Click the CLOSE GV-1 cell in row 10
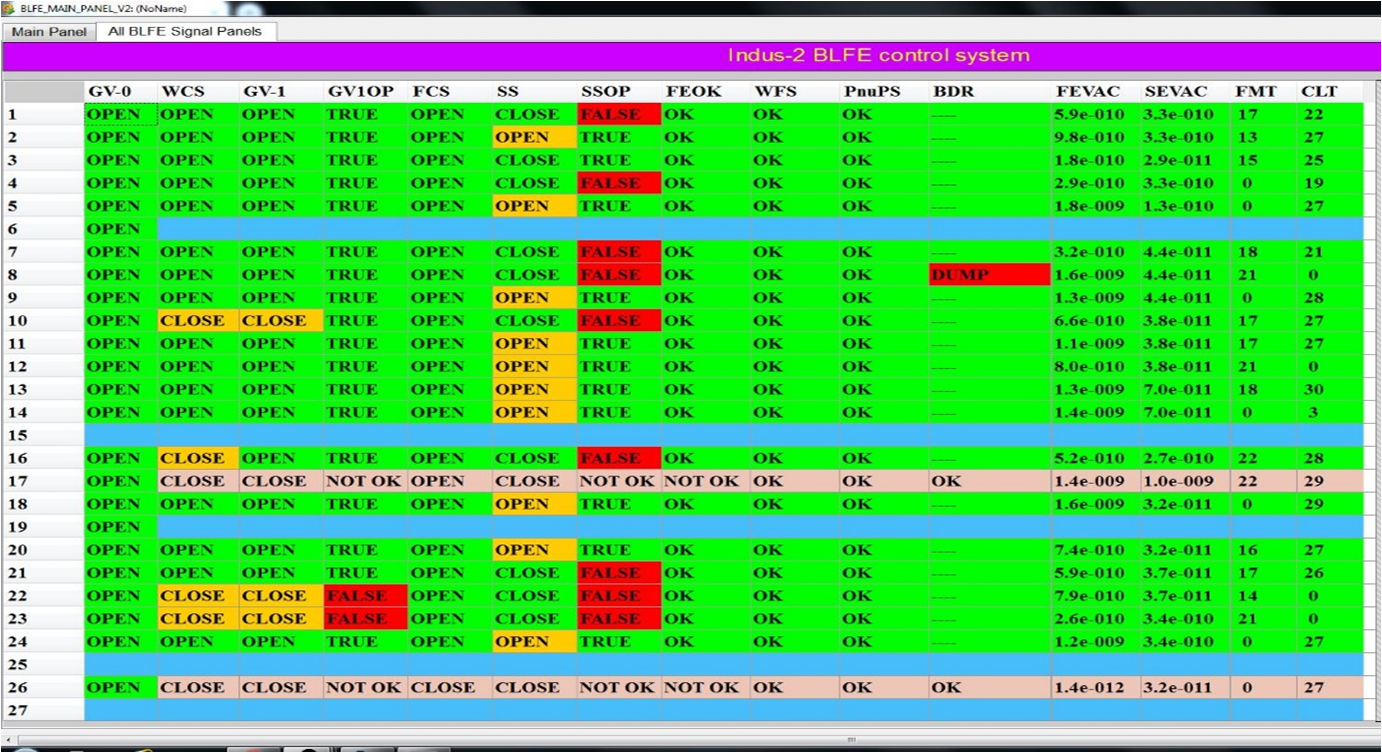Viewport: 1382px width, 753px height. coord(281,321)
